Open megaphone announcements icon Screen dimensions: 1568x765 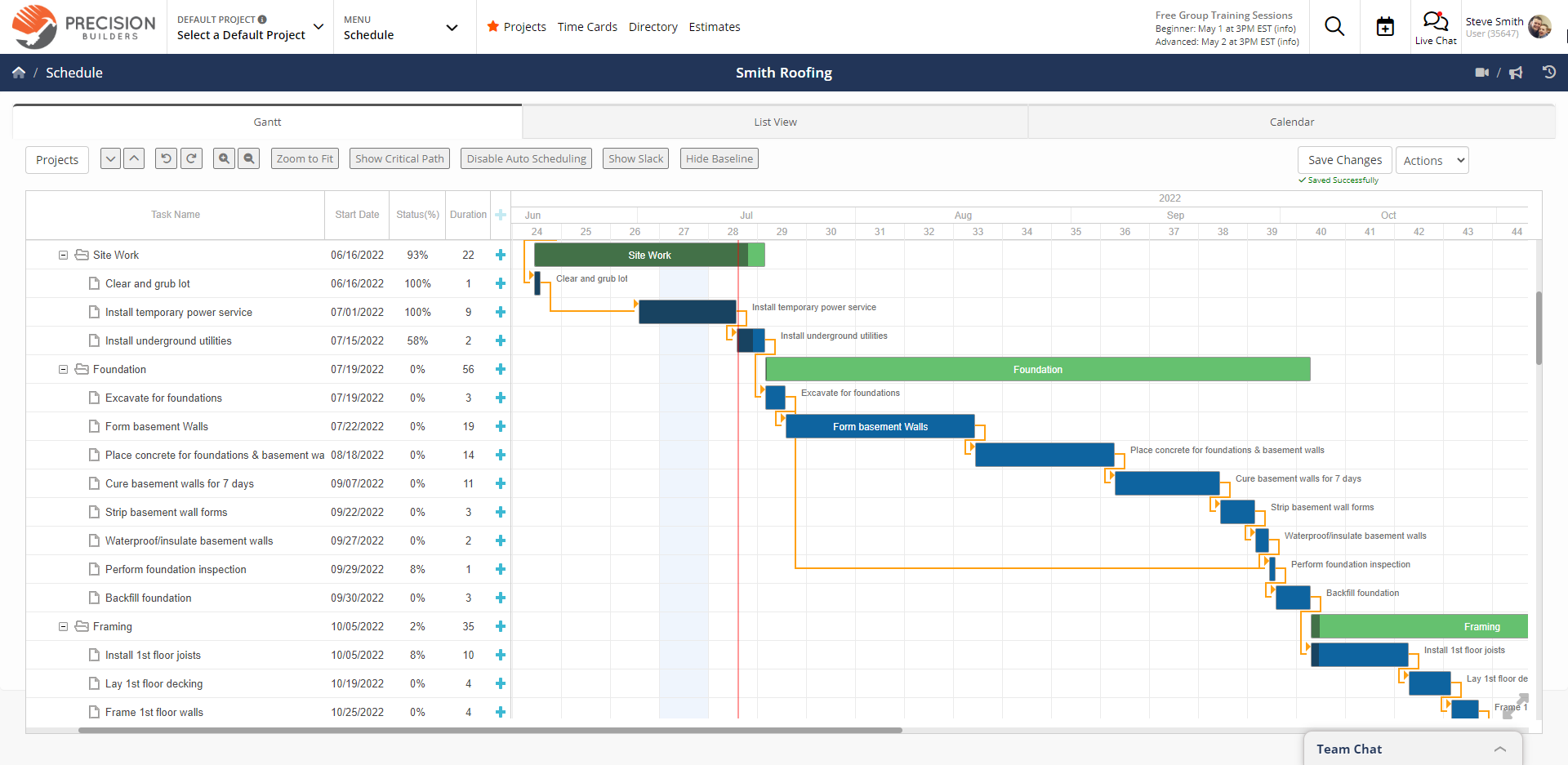1516,73
